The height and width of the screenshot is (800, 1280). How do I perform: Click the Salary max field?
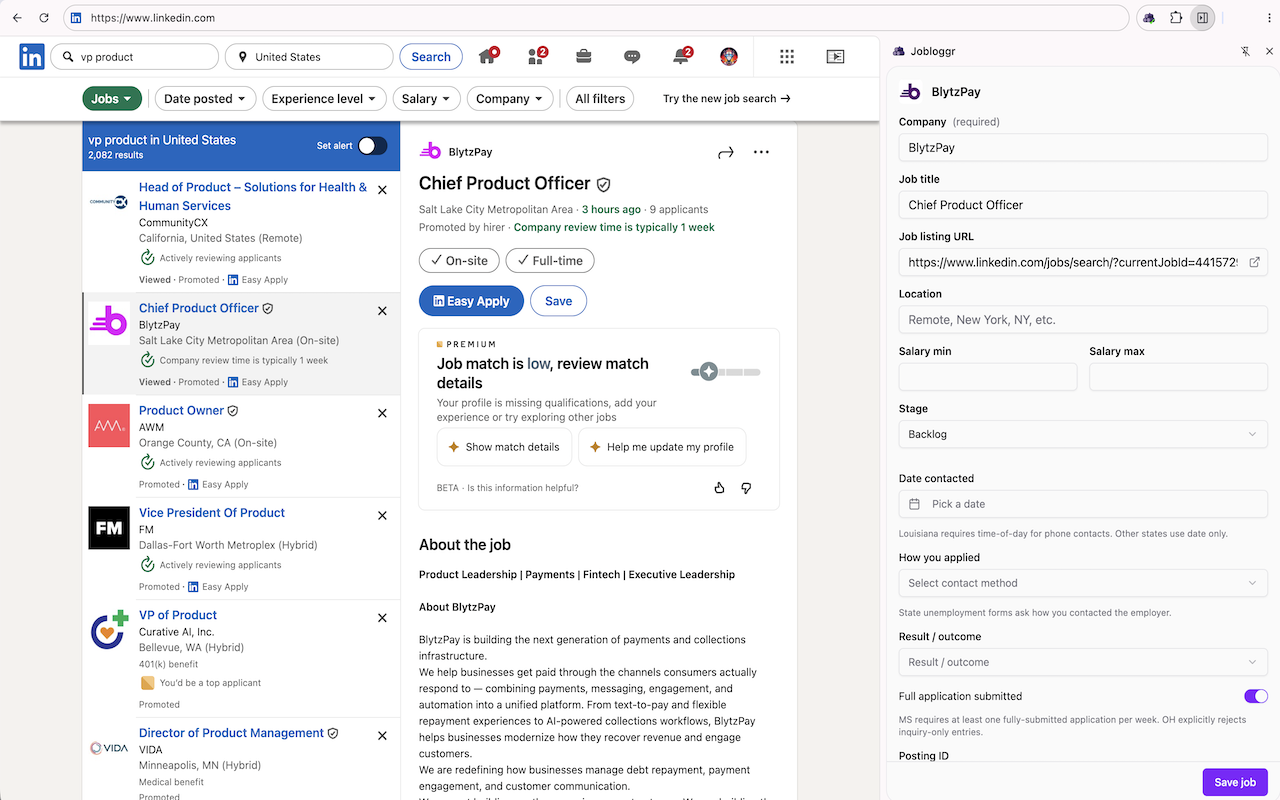(x=1178, y=377)
